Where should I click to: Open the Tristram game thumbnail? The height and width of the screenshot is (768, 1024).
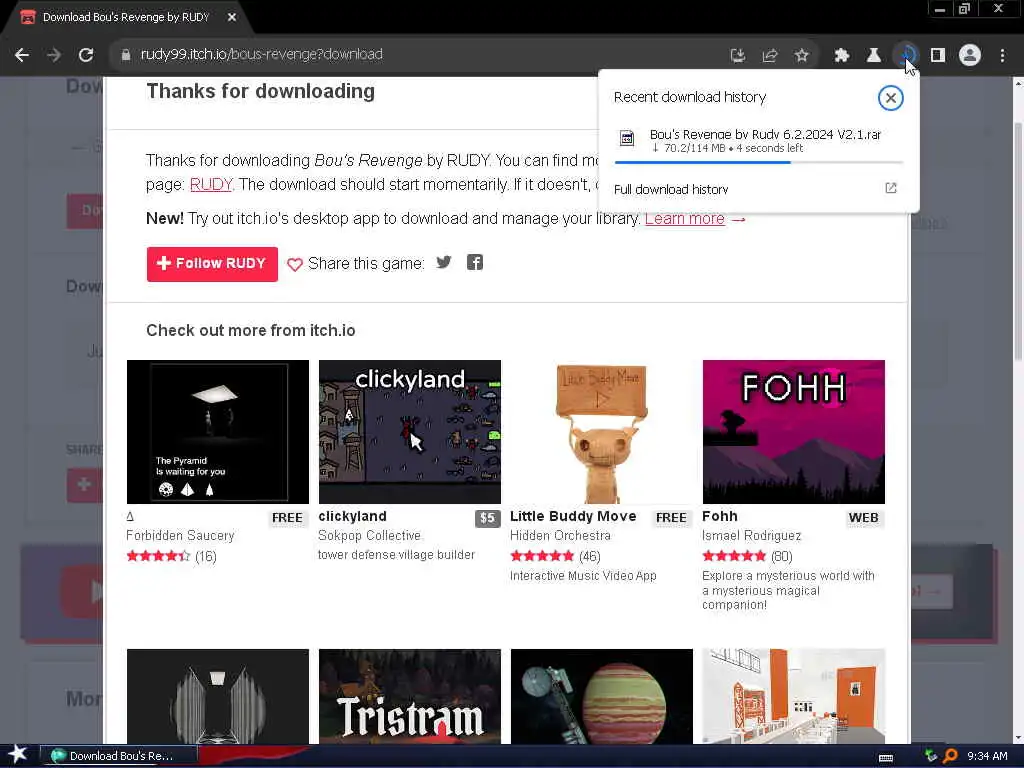[x=409, y=696]
